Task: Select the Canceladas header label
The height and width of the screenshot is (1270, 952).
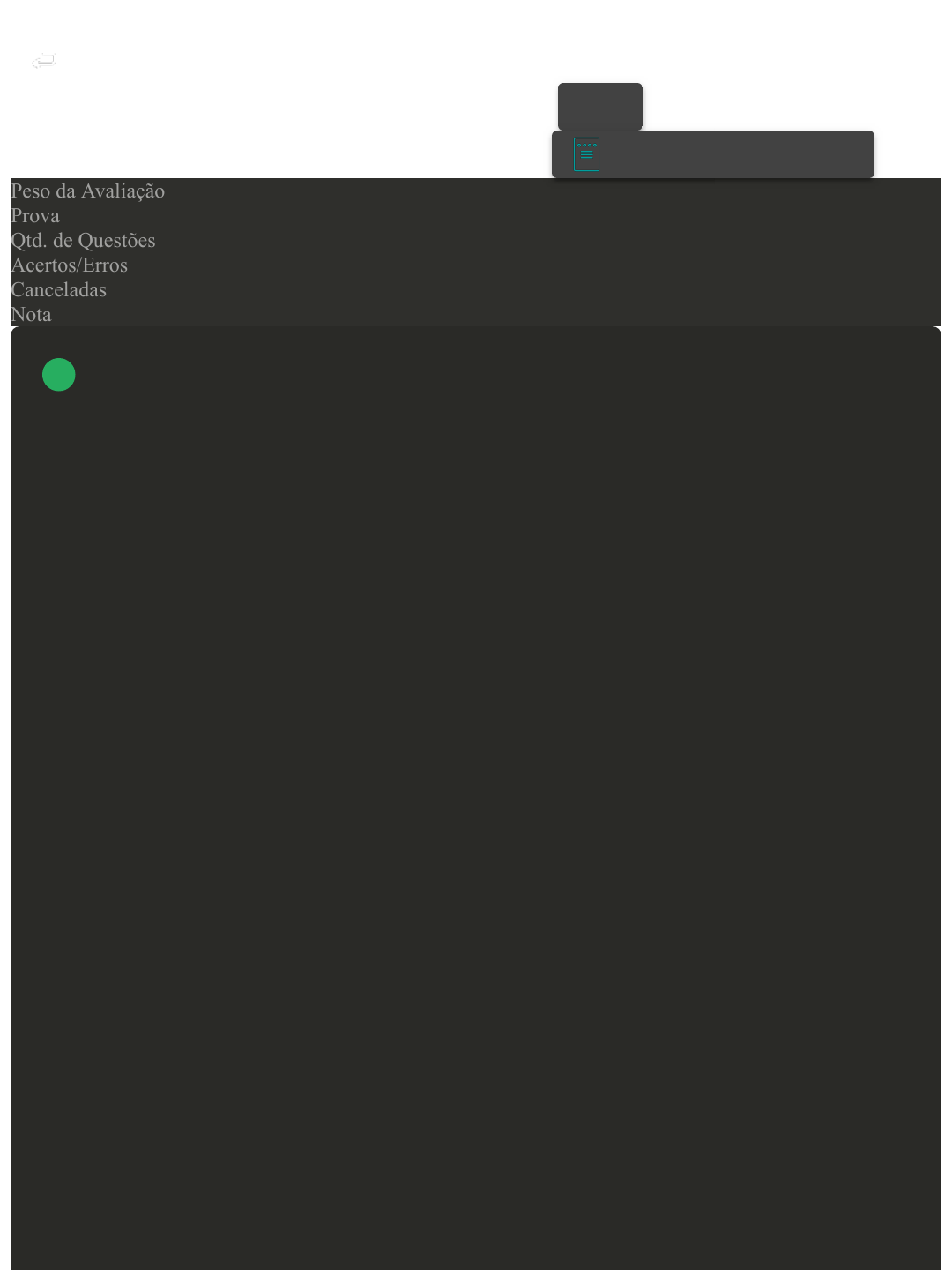Action: [58, 289]
